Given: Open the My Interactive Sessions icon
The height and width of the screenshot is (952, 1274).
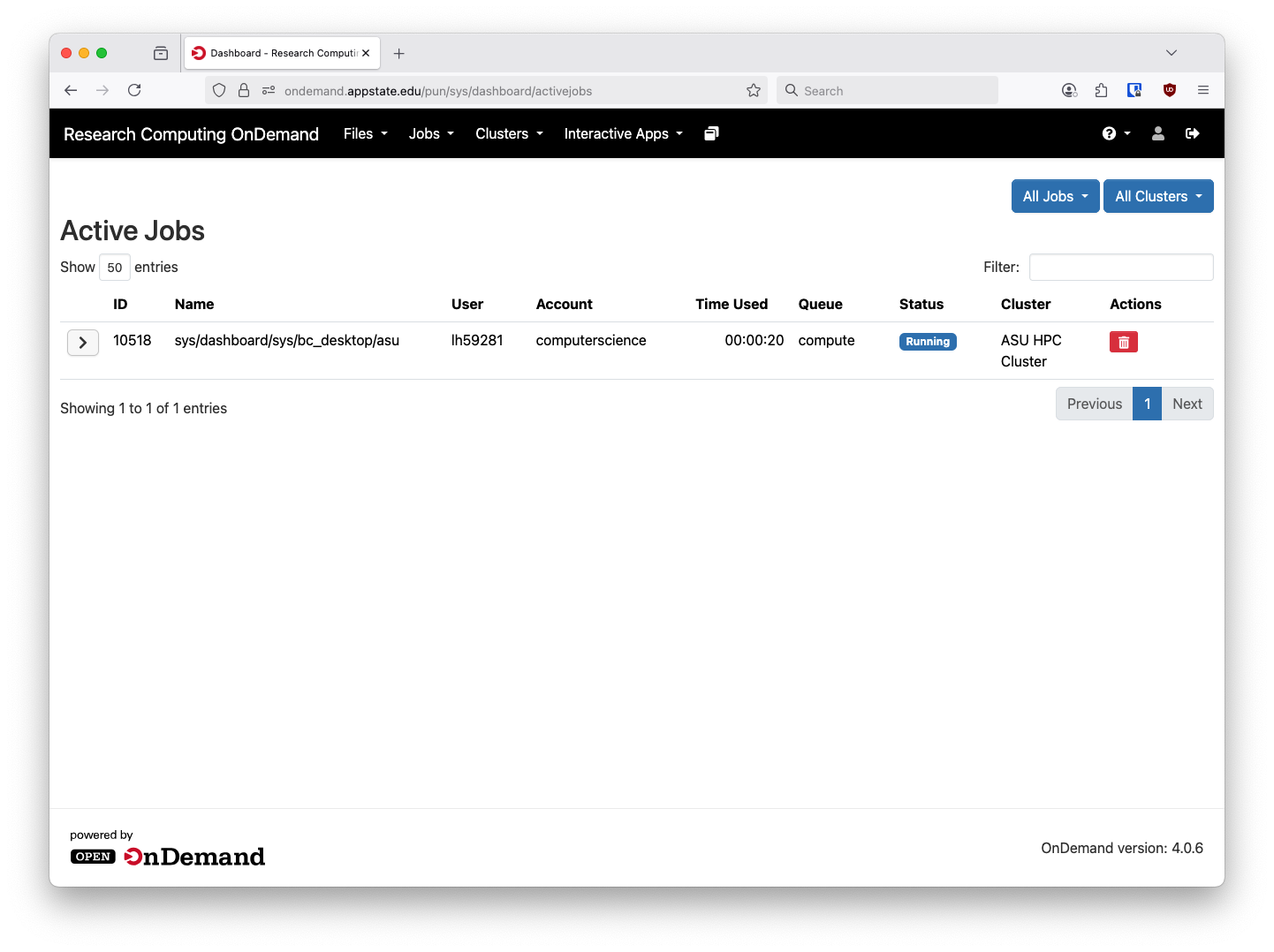Looking at the screenshot, I should [x=711, y=133].
